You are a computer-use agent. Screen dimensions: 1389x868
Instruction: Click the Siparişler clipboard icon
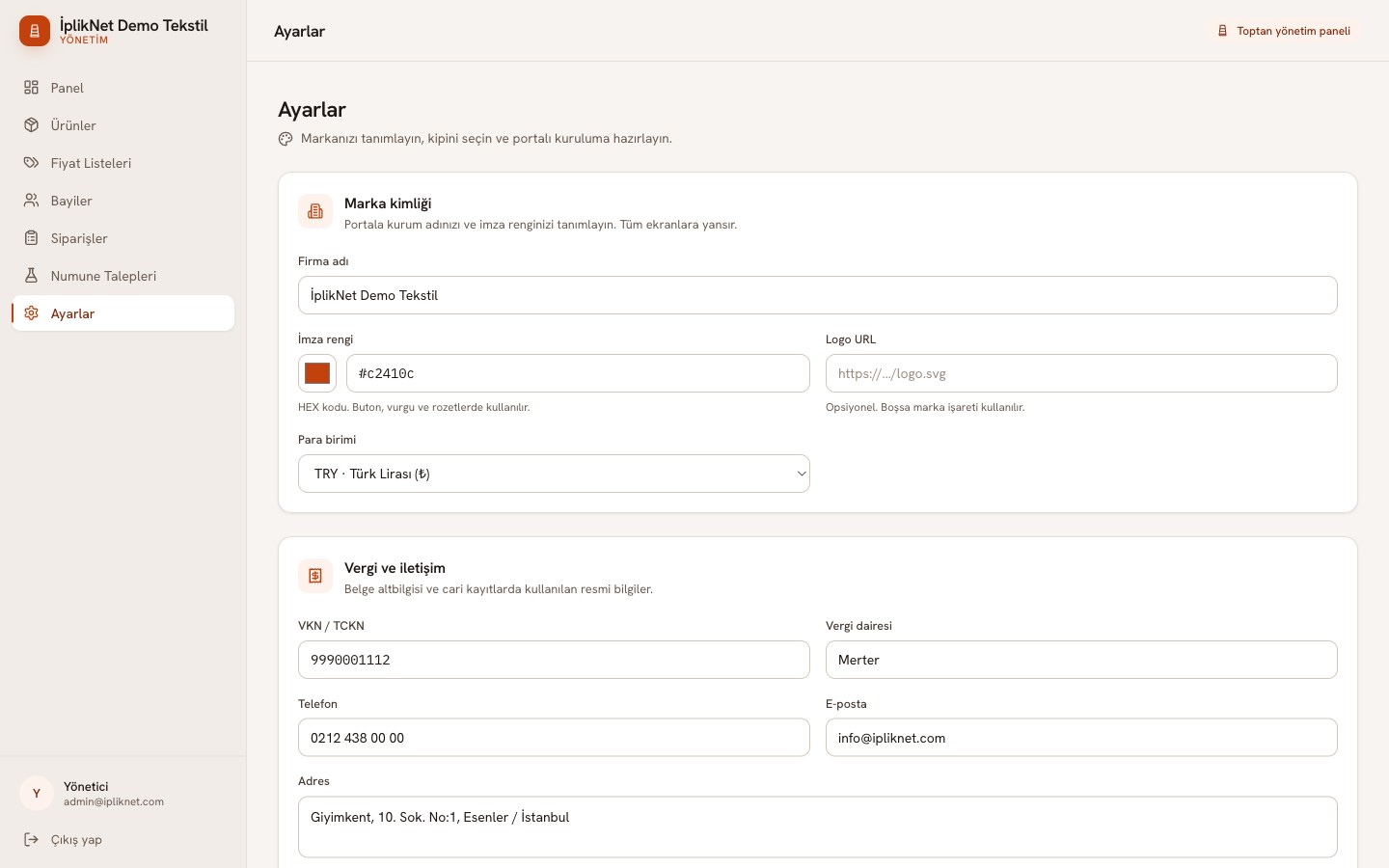point(31,238)
